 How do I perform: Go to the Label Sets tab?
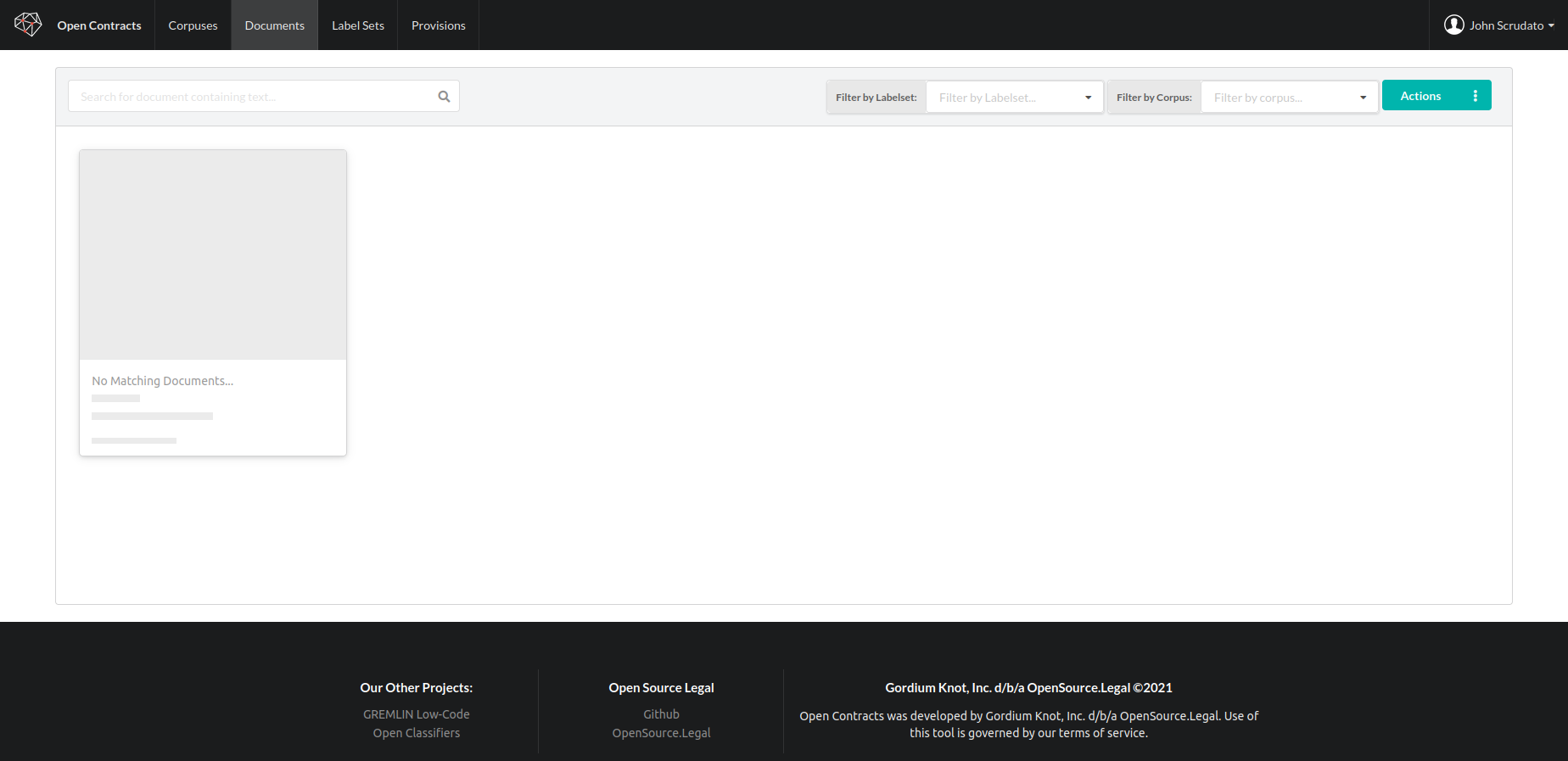point(358,25)
